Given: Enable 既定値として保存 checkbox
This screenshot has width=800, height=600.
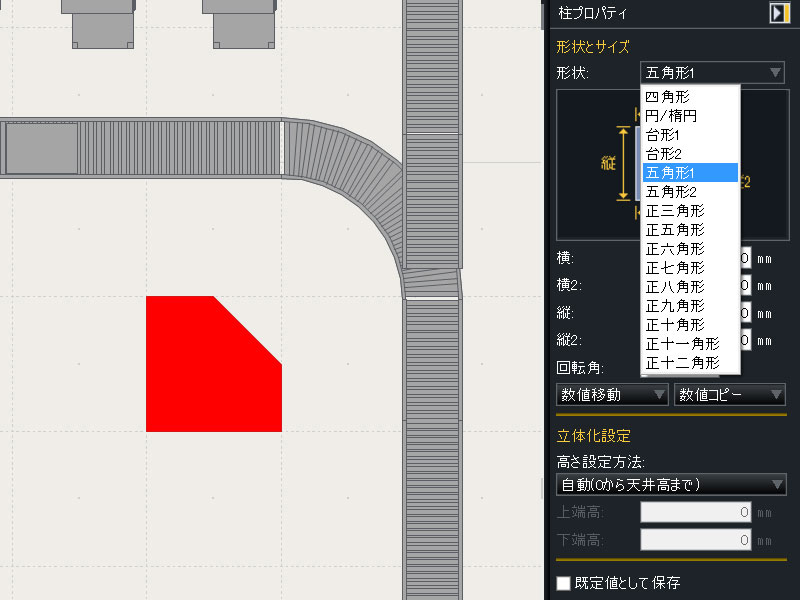Looking at the screenshot, I should 564,583.
